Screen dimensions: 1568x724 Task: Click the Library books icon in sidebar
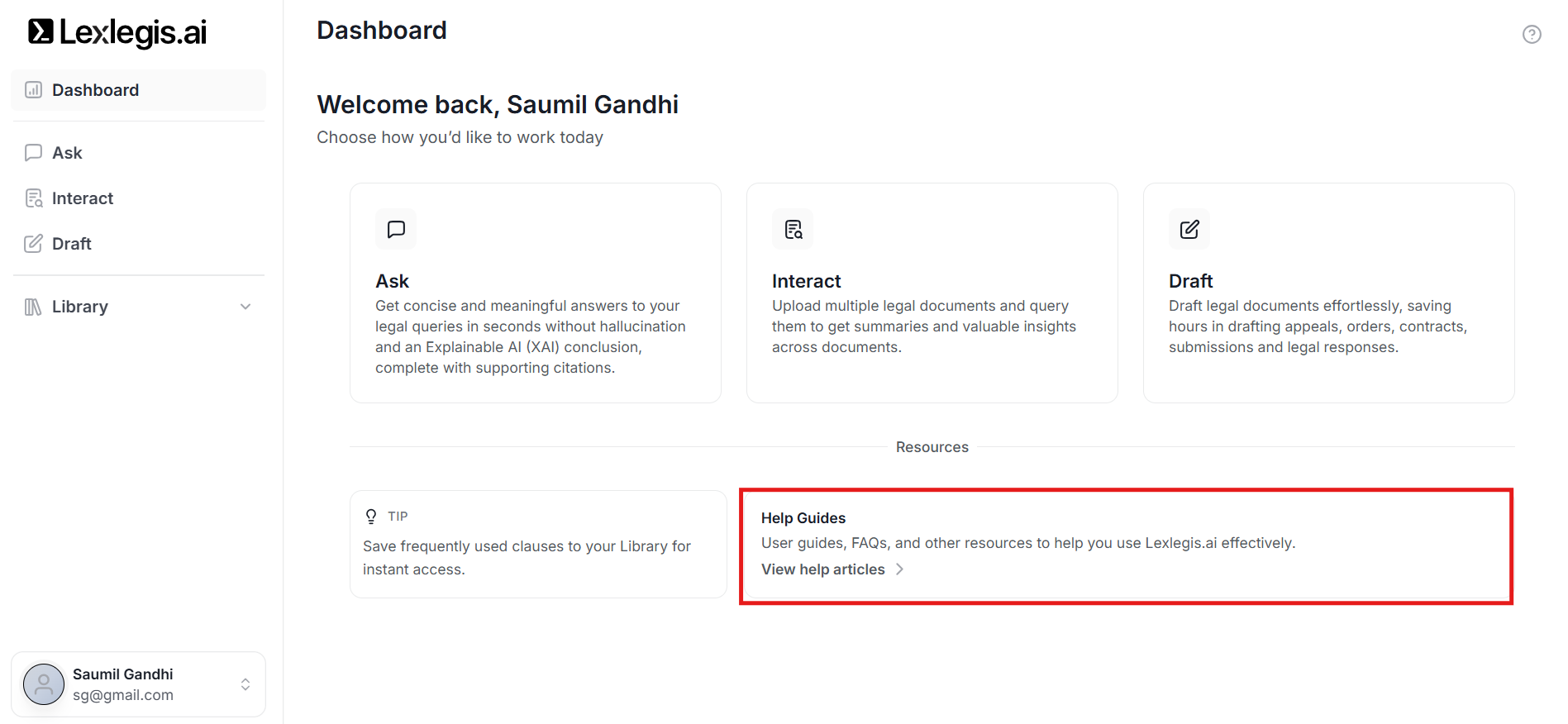click(x=33, y=307)
